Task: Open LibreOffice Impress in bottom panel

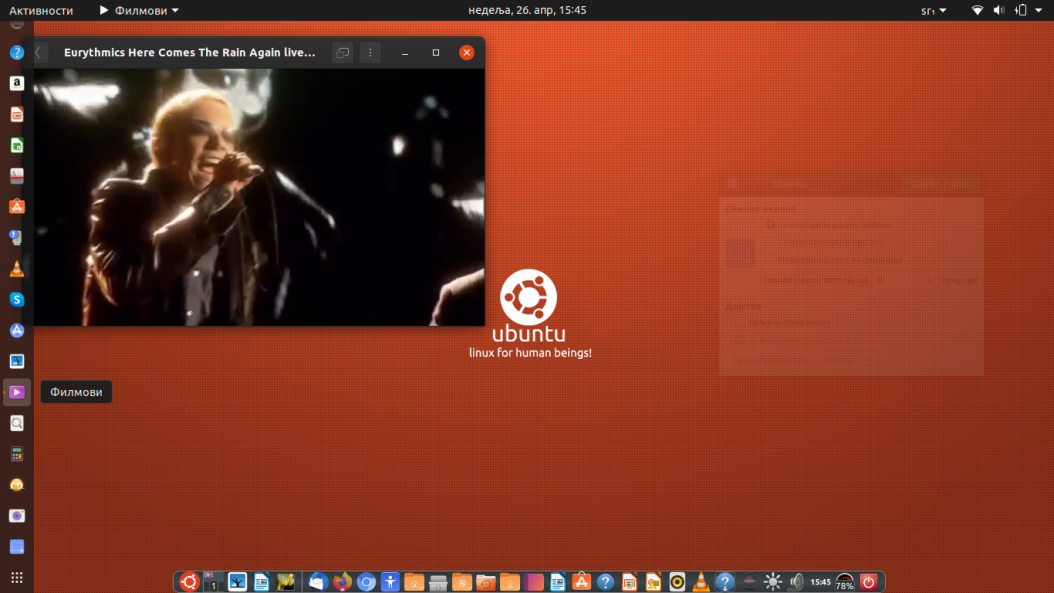Action: (629, 582)
